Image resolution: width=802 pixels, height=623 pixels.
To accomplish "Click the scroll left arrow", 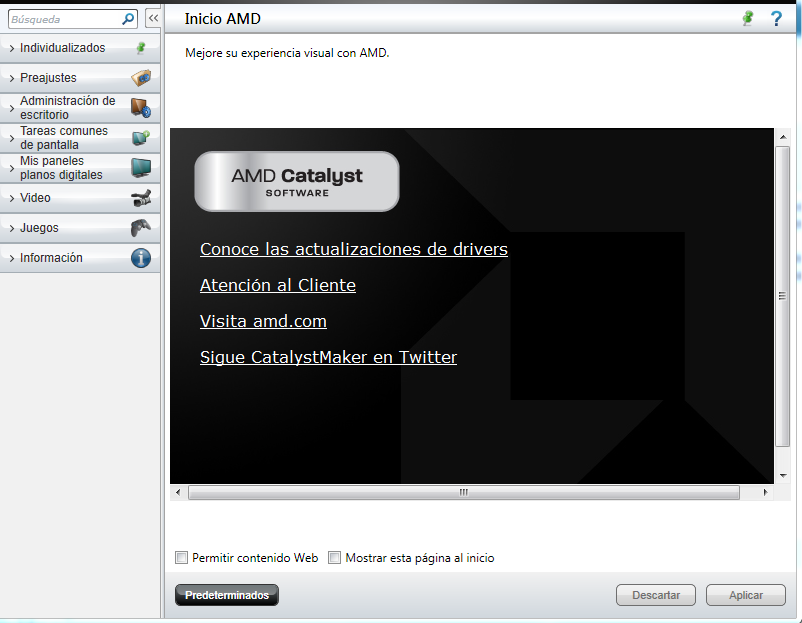I will (178, 492).
